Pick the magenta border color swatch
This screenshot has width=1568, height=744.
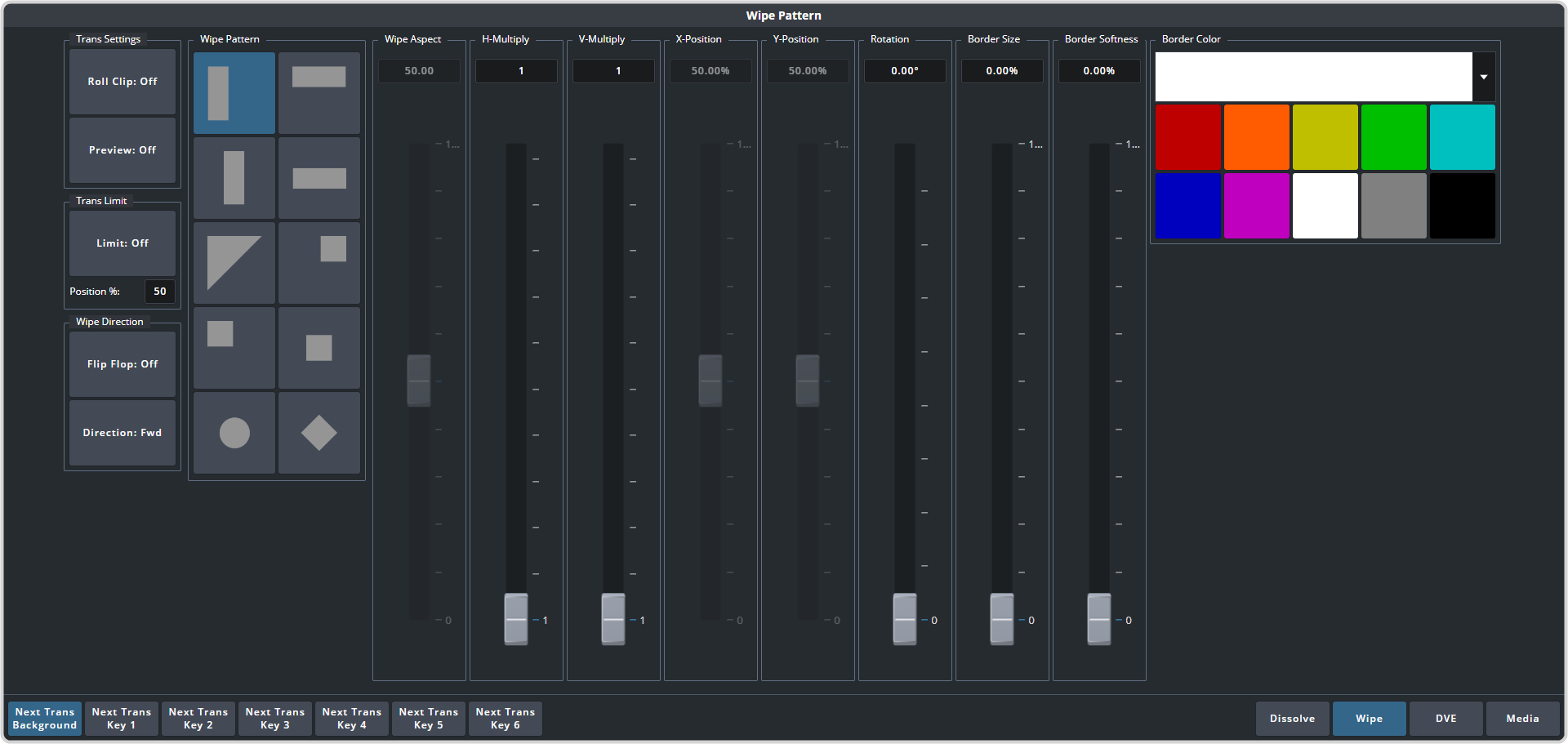[1257, 206]
